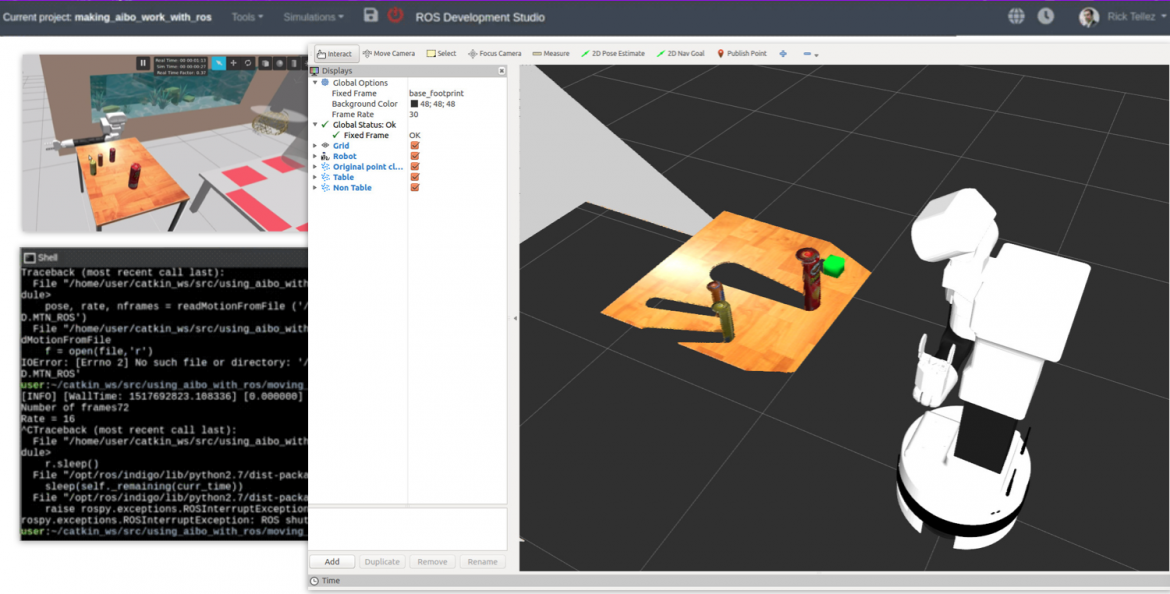This screenshot has width=1170, height=594.
Task: Click the project name making_aibo_work_with_ros
Action: pyautogui.click(x=145, y=17)
